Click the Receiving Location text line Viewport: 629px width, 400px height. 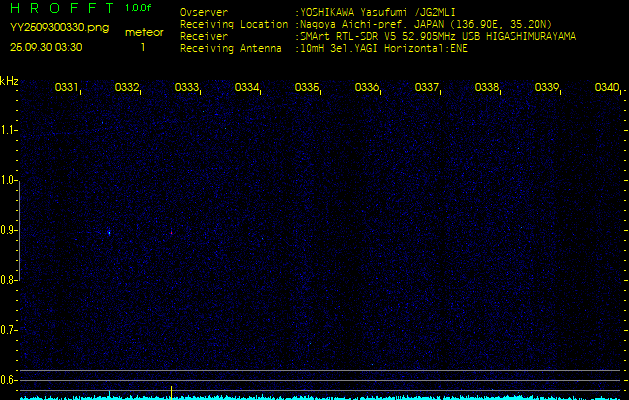click(x=366, y=24)
